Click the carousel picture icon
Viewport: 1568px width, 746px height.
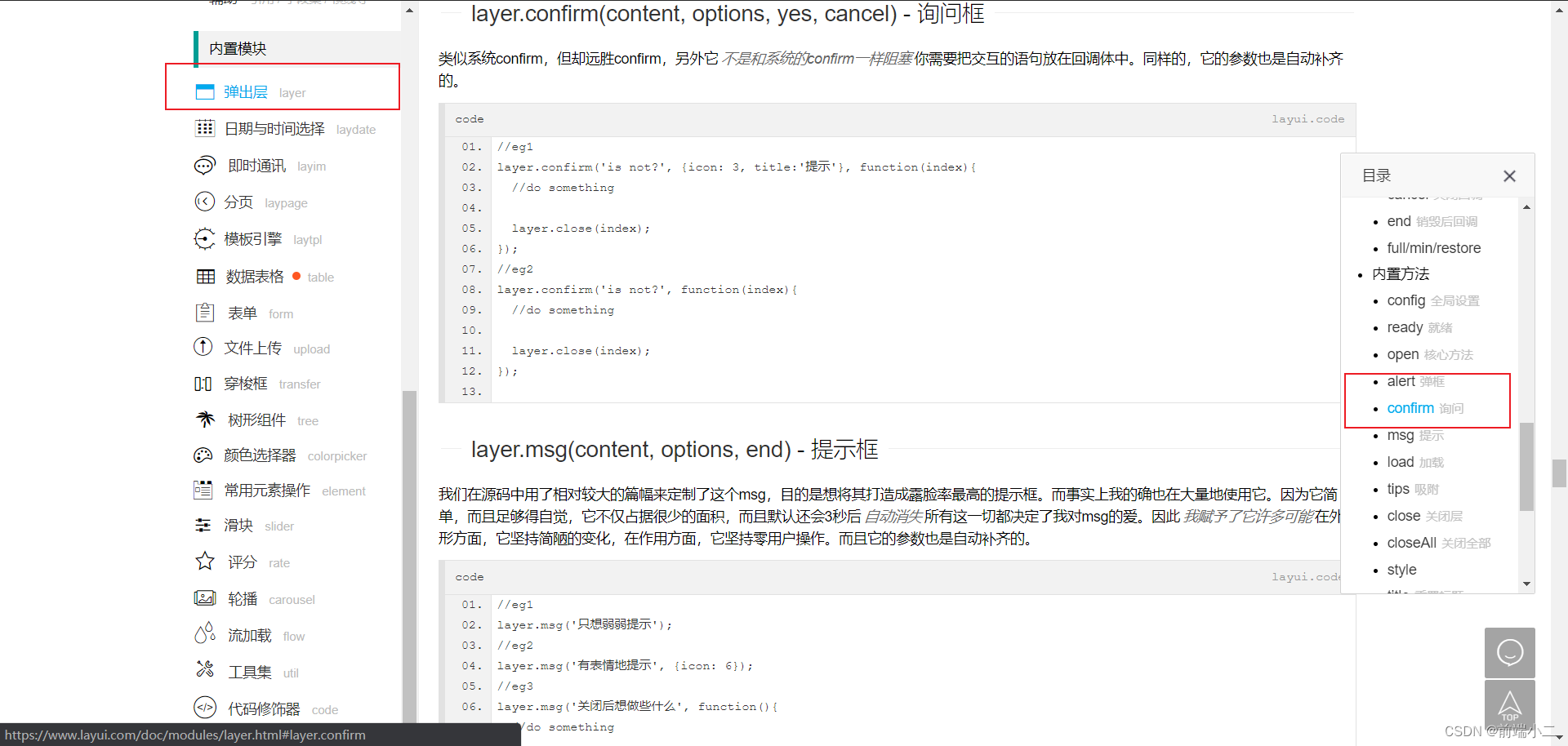tap(205, 598)
